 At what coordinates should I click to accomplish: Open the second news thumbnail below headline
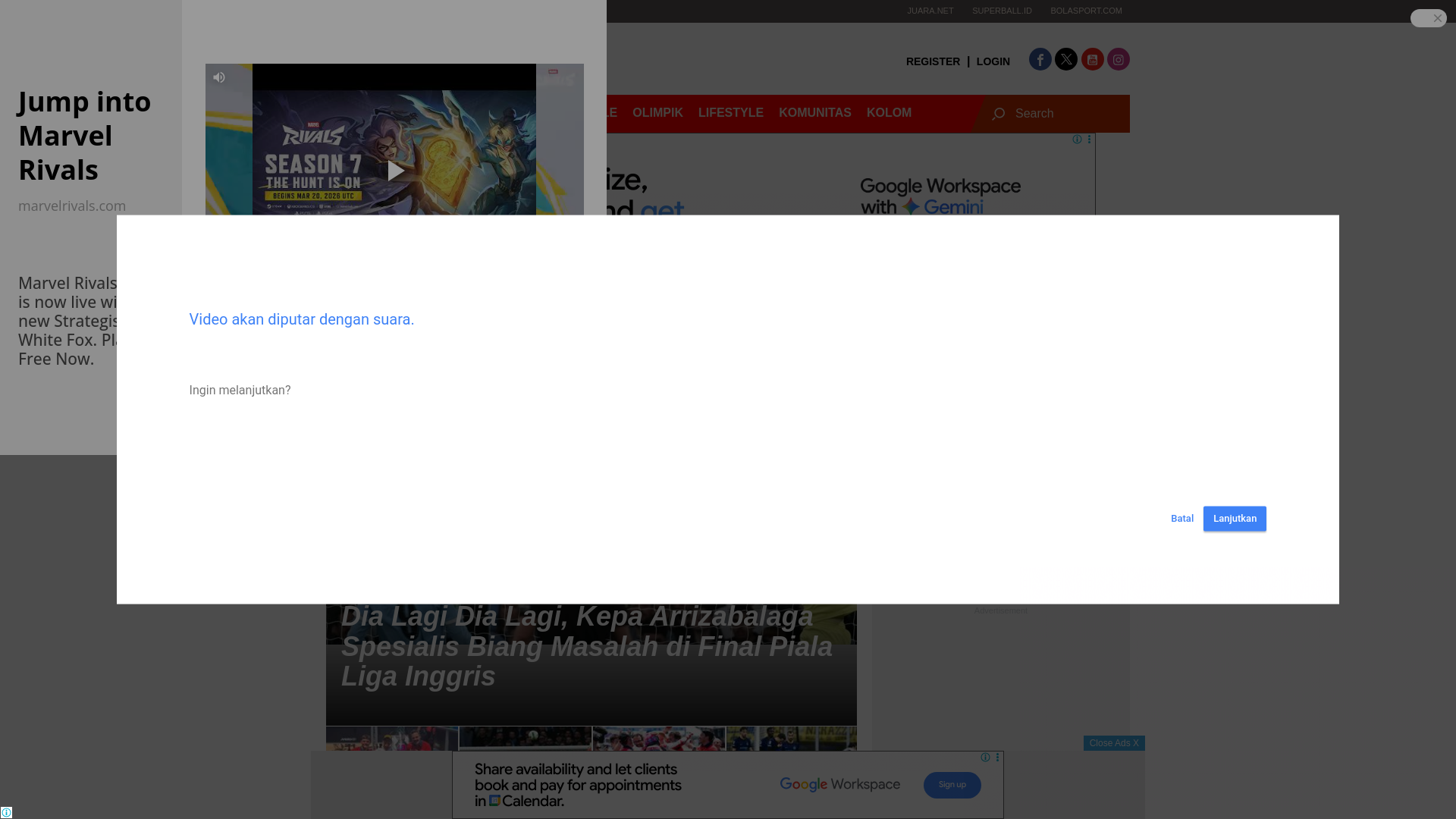(x=526, y=739)
